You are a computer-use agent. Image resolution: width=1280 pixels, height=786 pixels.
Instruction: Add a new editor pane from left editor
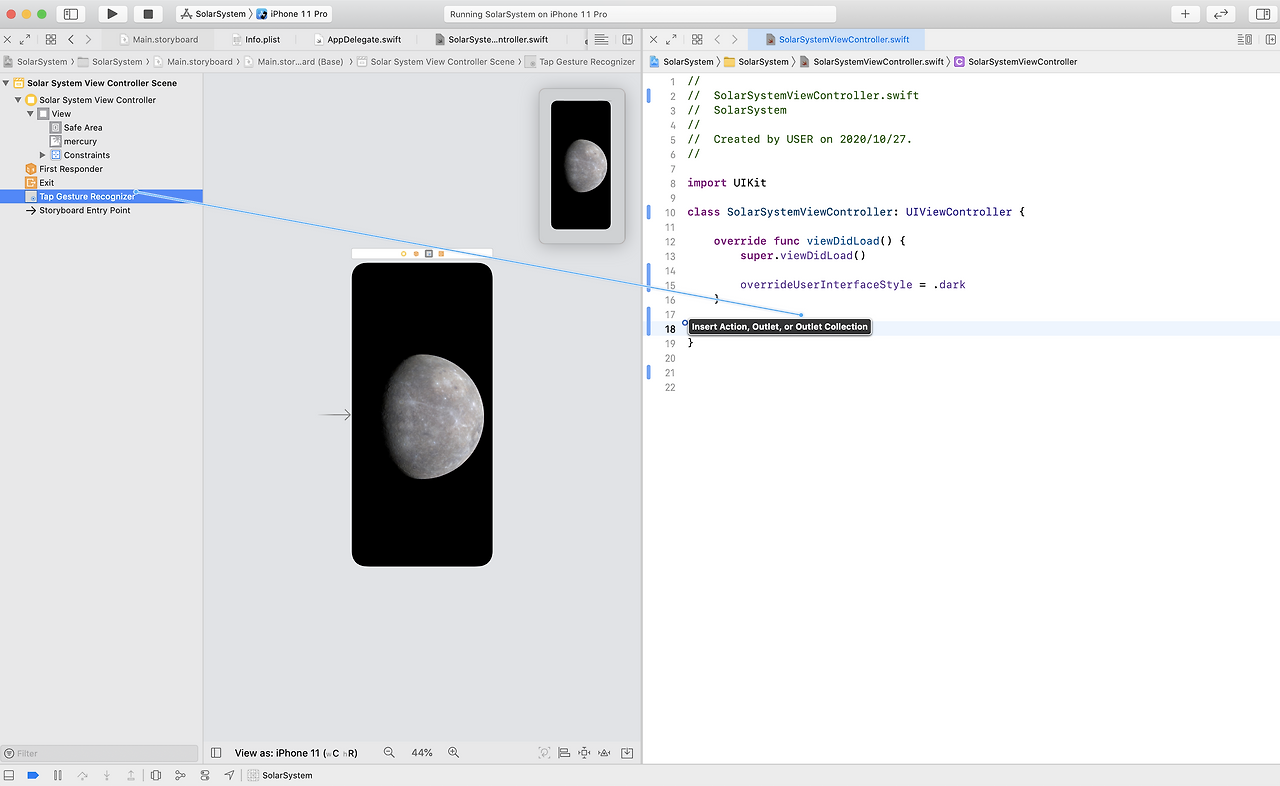point(628,40)
